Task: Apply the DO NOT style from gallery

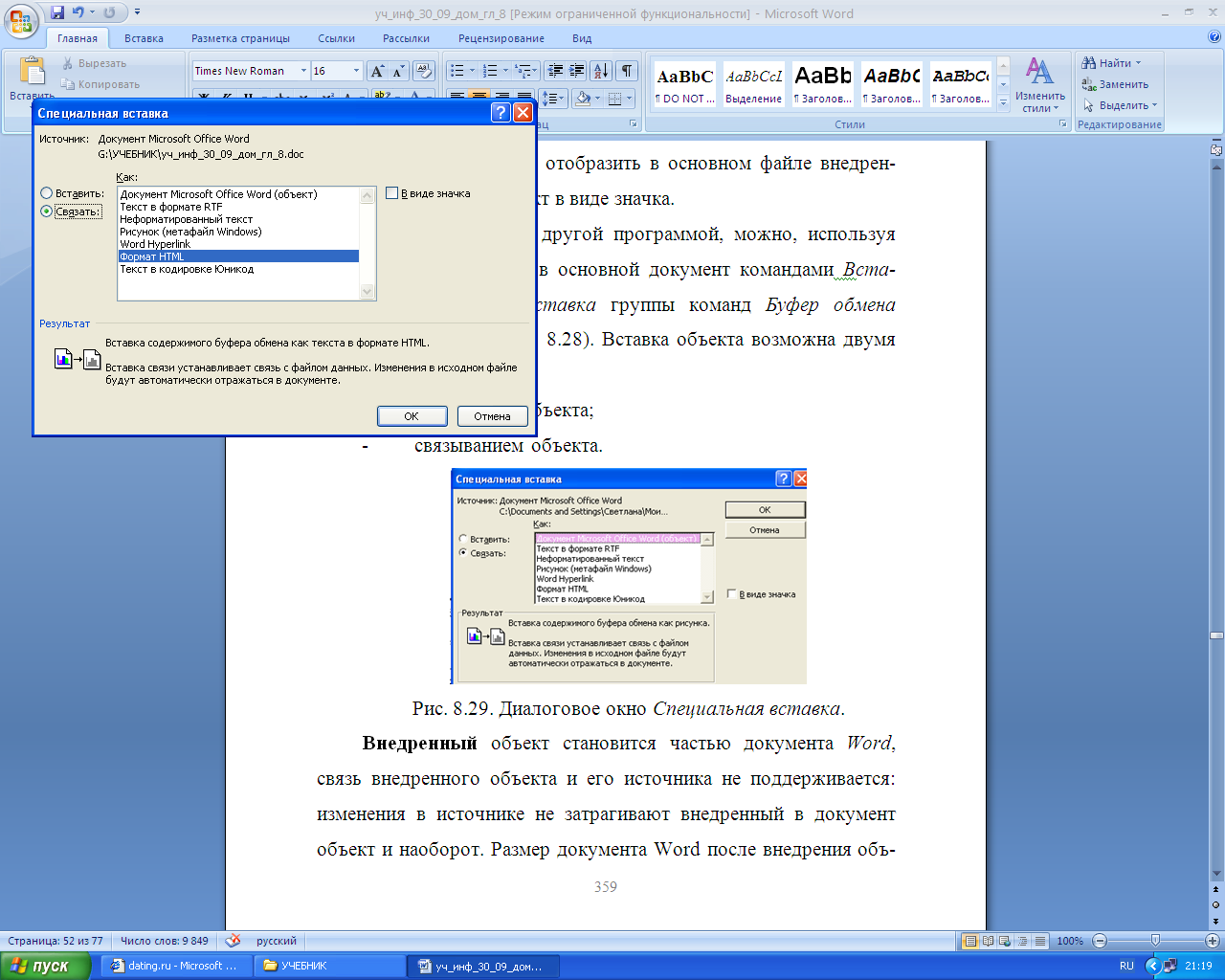Action: (x=684, y=84)
